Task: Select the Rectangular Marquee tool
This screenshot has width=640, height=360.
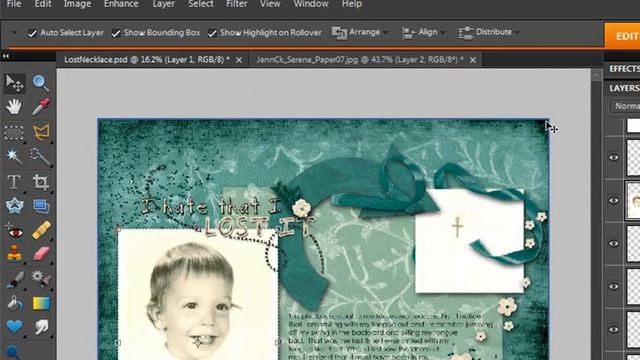Action: (14, 133)
